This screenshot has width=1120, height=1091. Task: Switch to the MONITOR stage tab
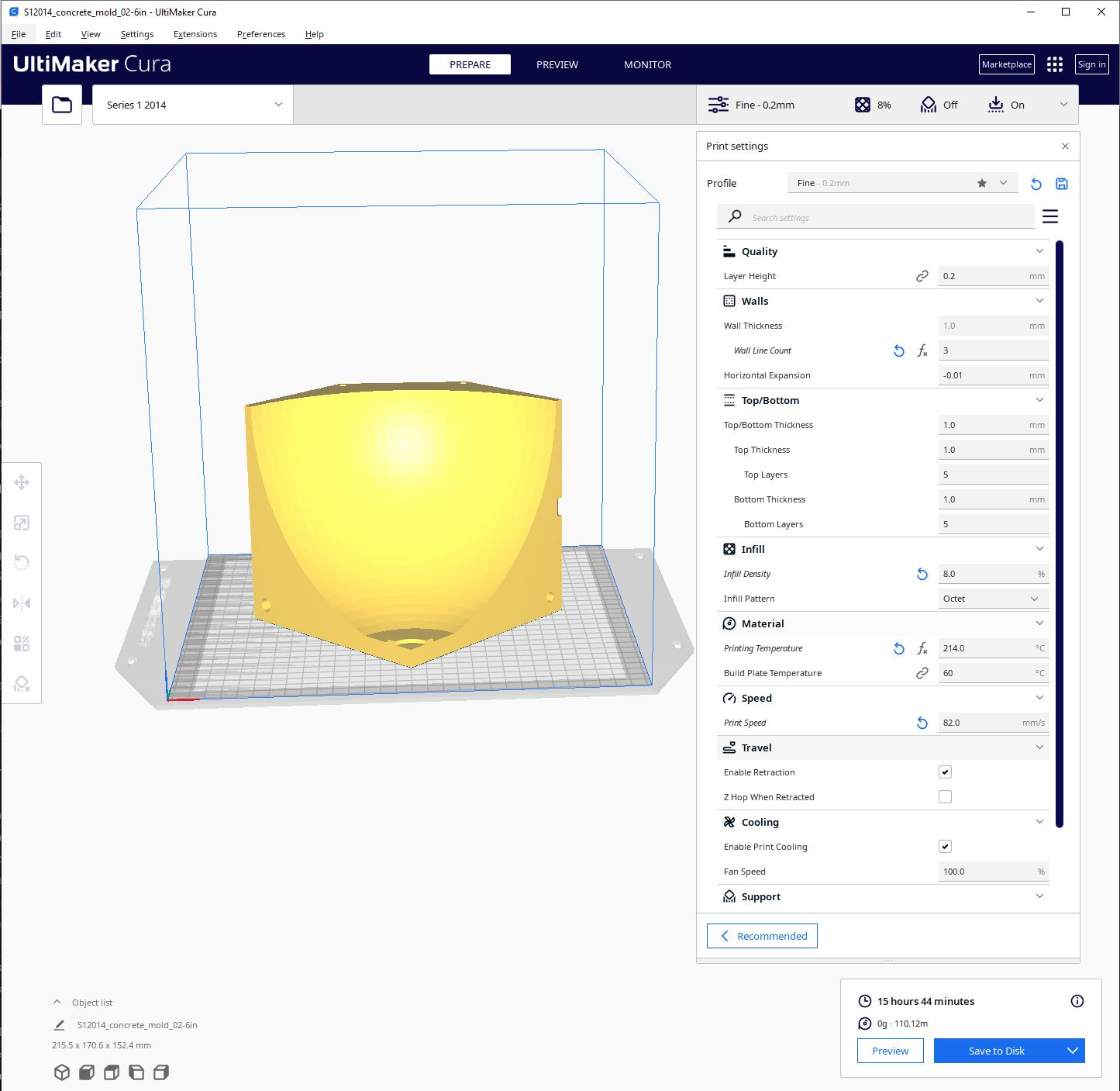[648, 64]
